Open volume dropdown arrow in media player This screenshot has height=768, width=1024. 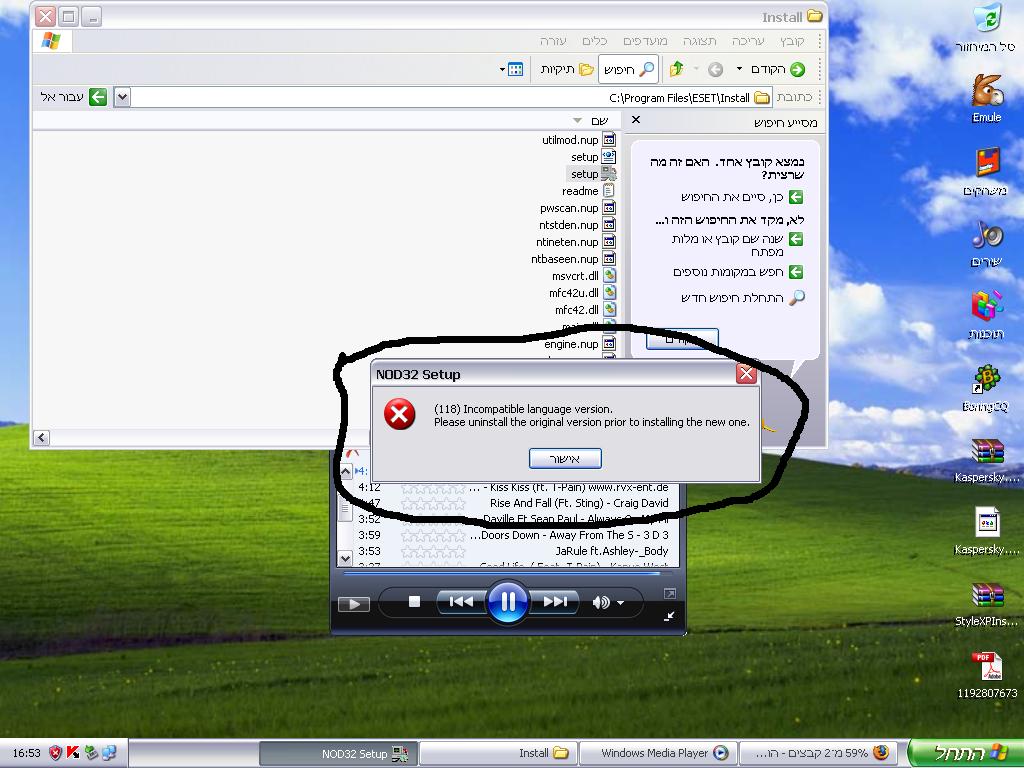tap(621, 603)
